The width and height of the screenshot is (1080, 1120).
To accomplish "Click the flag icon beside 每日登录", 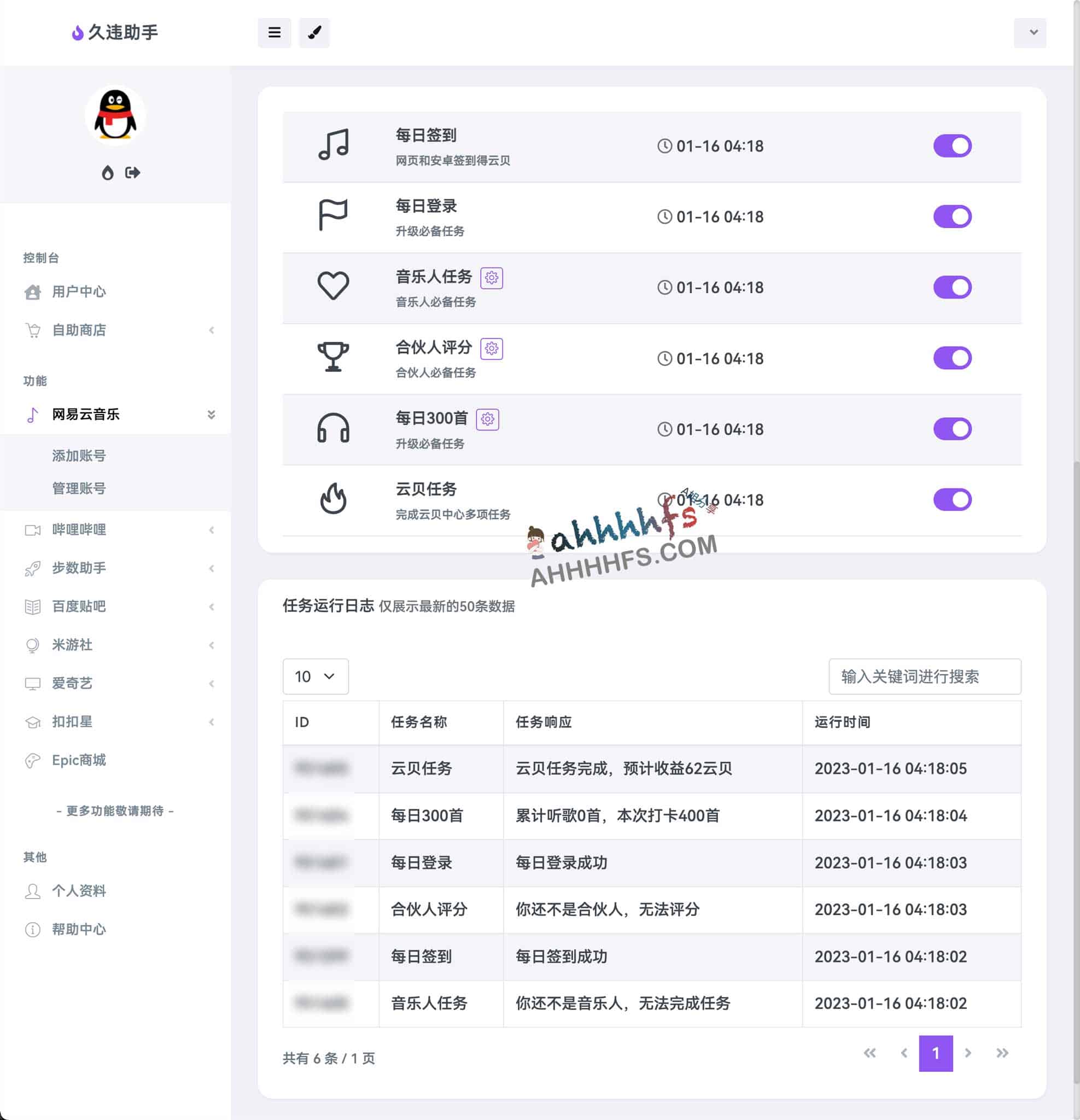I will 334,216.
